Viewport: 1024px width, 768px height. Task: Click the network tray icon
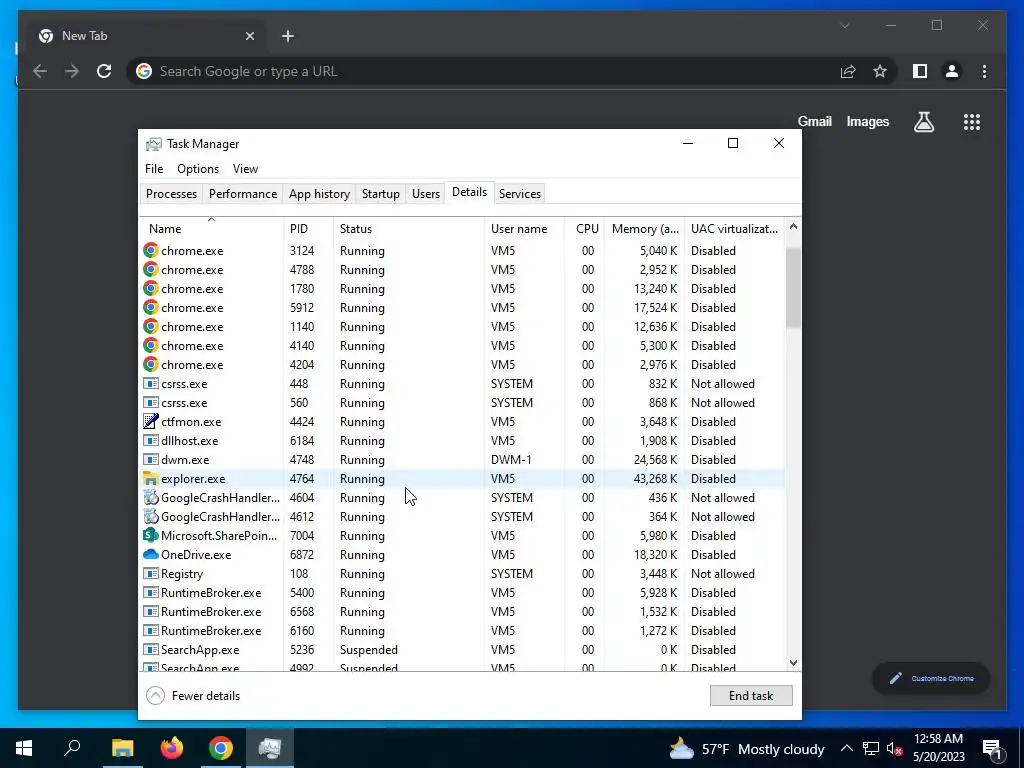point(871,748)
